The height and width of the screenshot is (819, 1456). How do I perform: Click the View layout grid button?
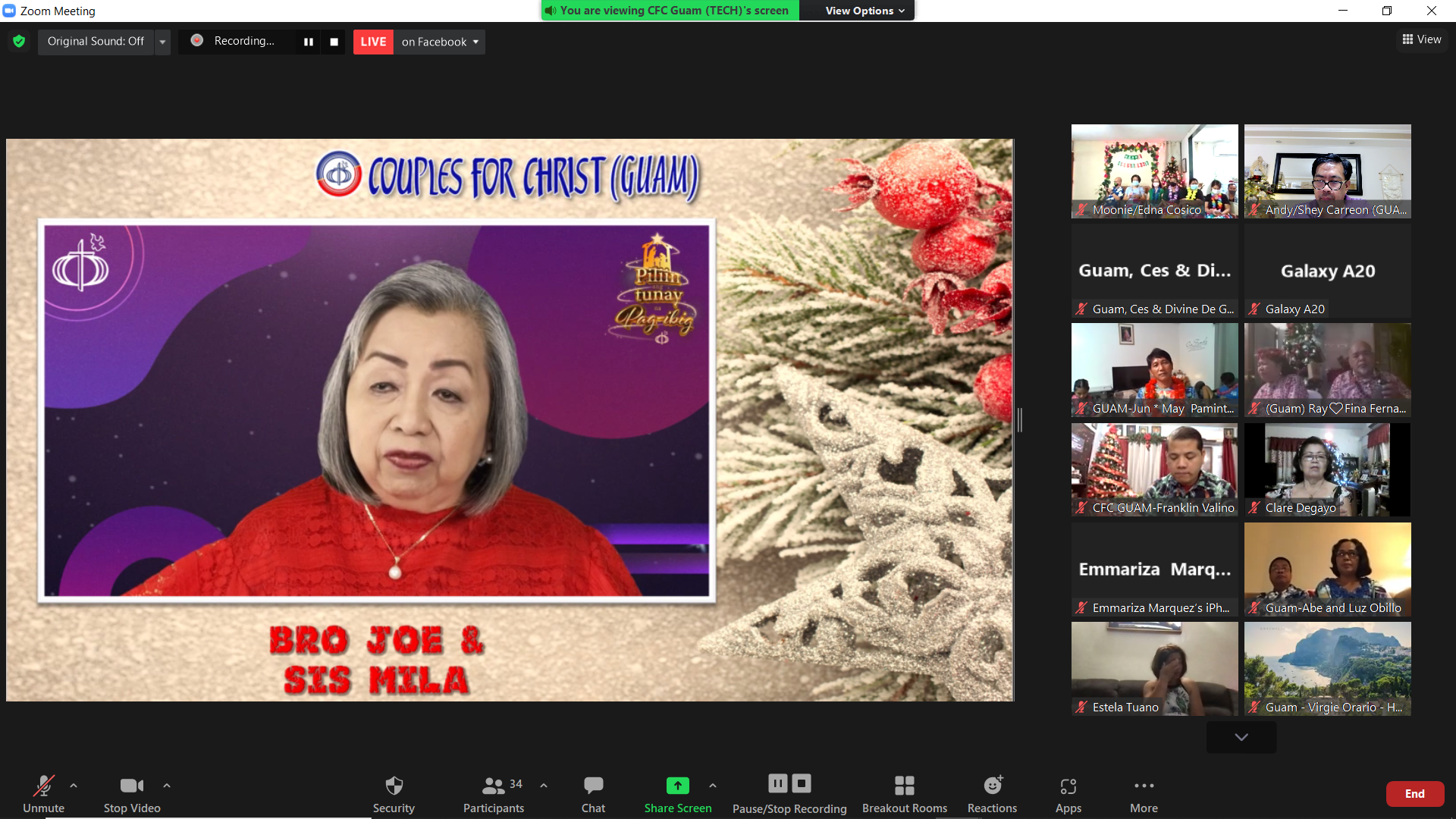(x=1422, y=39)
